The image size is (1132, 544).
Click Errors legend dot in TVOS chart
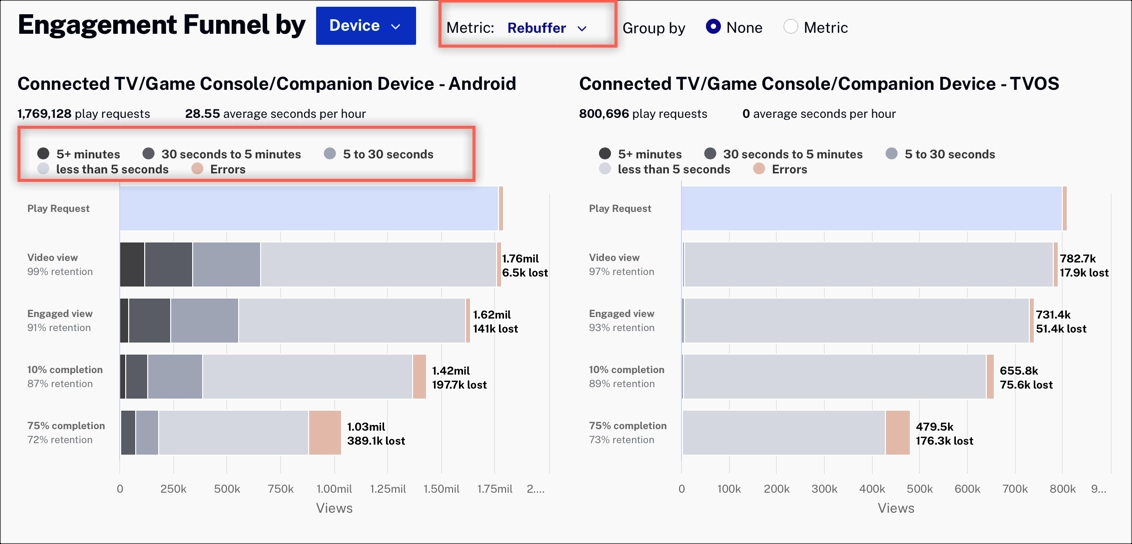(759, 169)
